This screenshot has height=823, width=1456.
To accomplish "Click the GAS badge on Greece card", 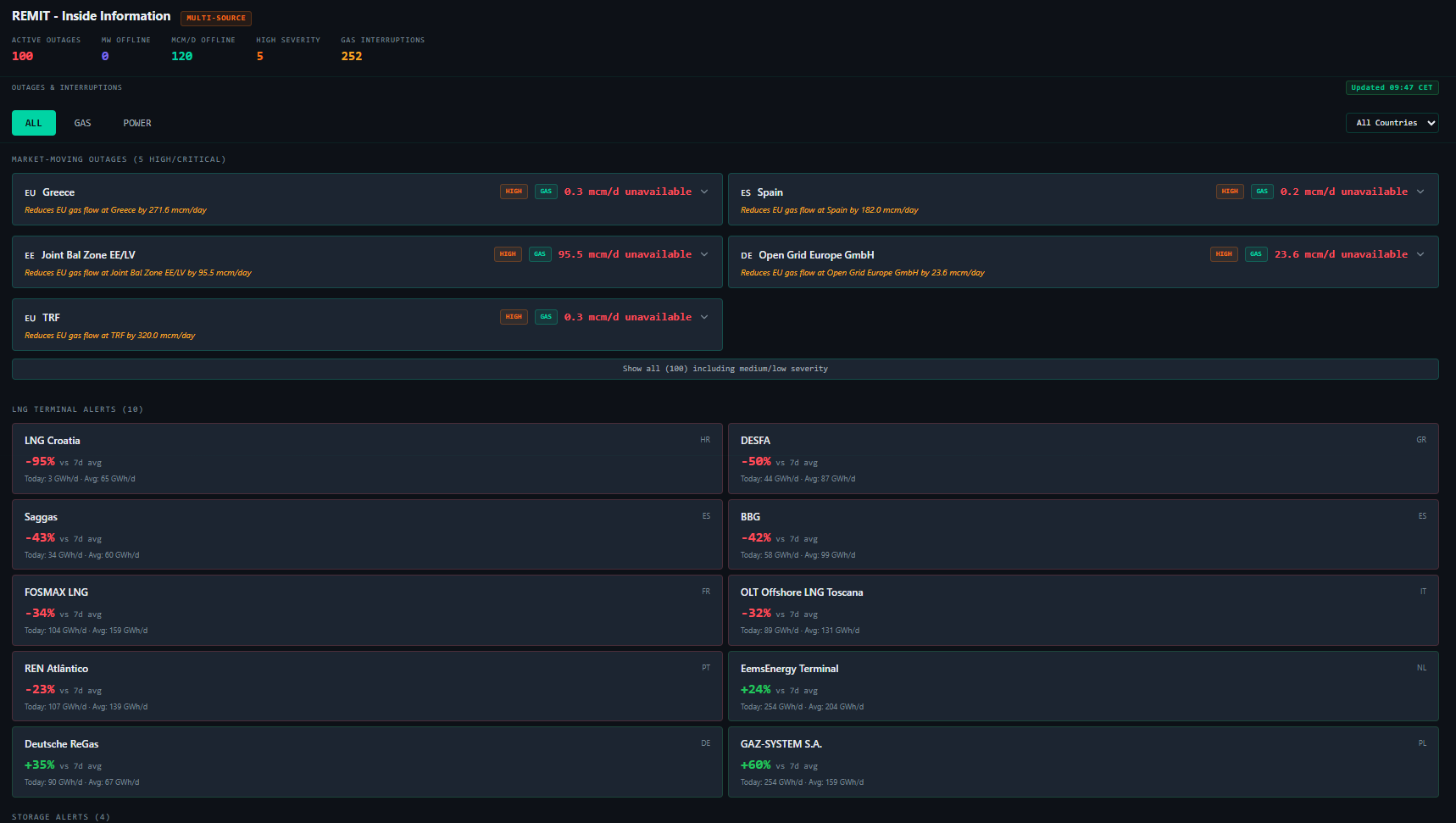I will pyautogui.click(x=546, y=192).
